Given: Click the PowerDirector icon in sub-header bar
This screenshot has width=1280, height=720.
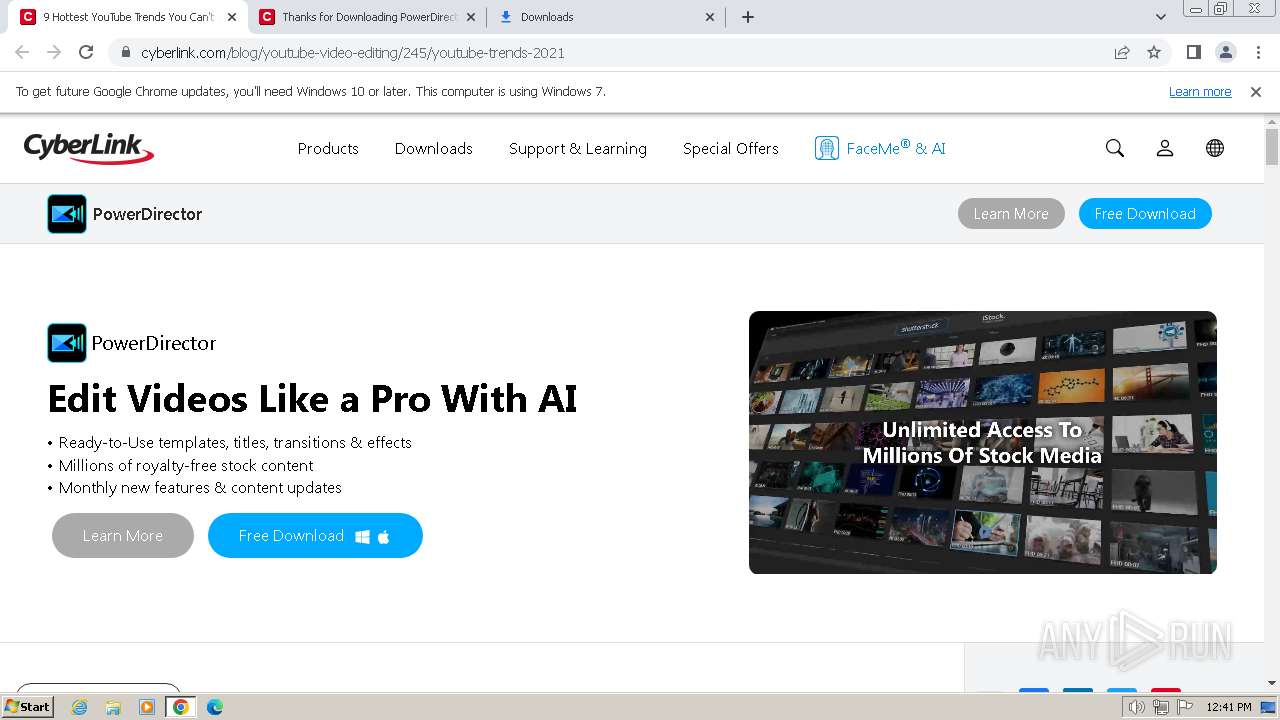Looking at the screenshot, I should point(67,214).
